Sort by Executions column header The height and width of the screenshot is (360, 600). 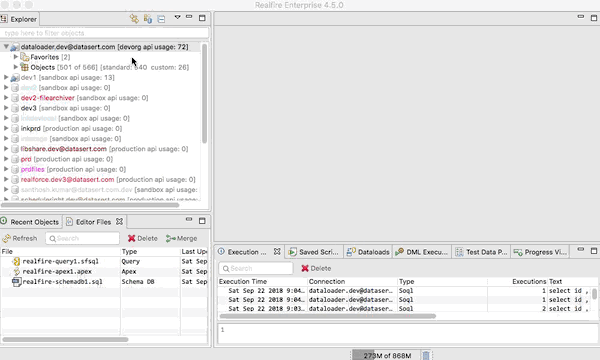point(517,282)
